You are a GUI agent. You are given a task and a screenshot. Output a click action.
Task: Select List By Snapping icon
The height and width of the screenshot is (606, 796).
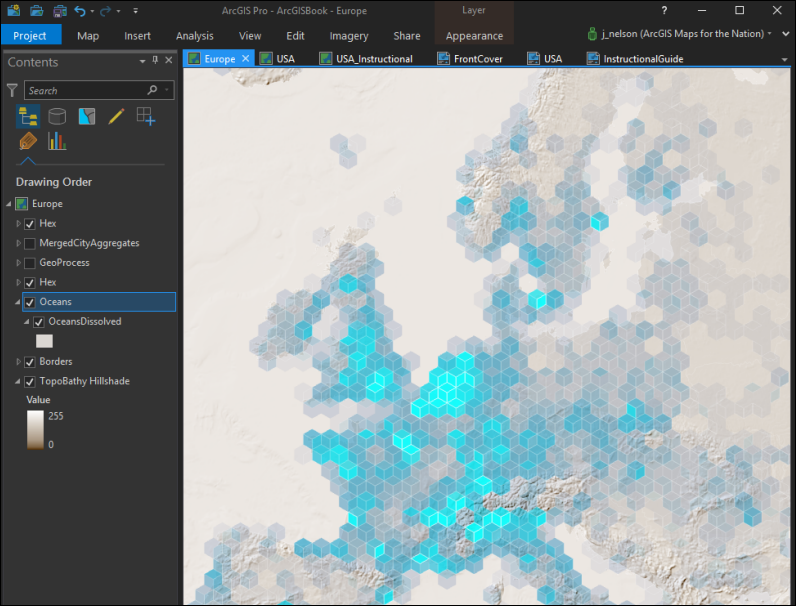146,117
